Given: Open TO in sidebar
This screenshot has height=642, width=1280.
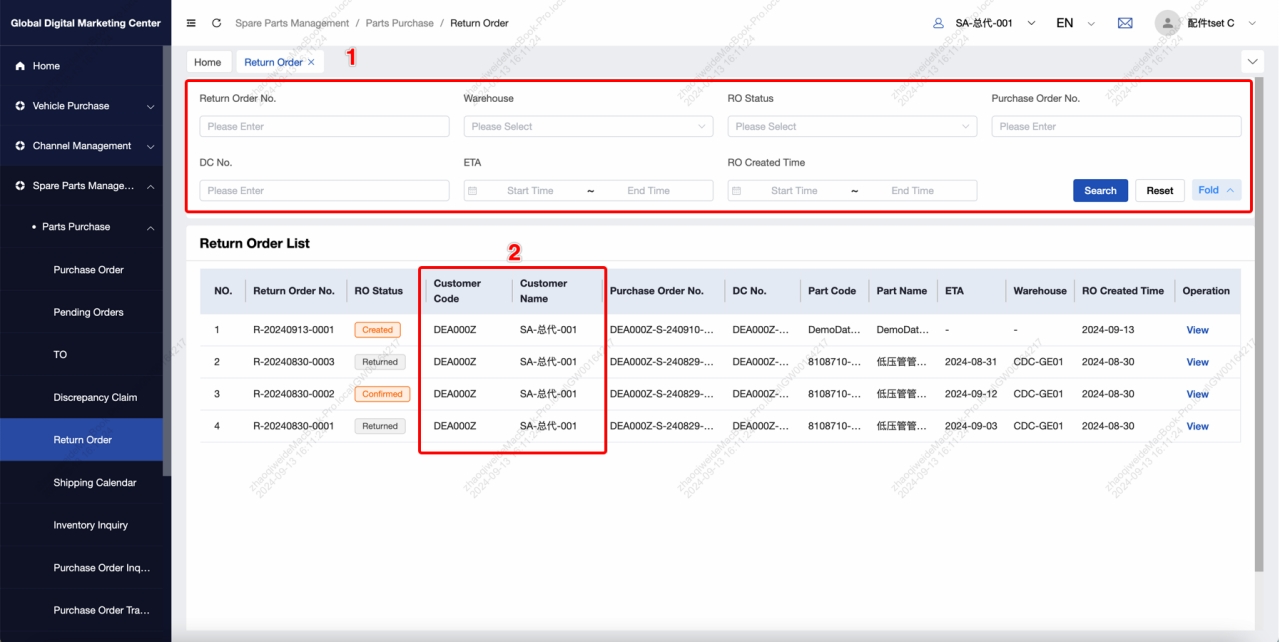Looking at the screenshot, I should [x=60, y=355].
